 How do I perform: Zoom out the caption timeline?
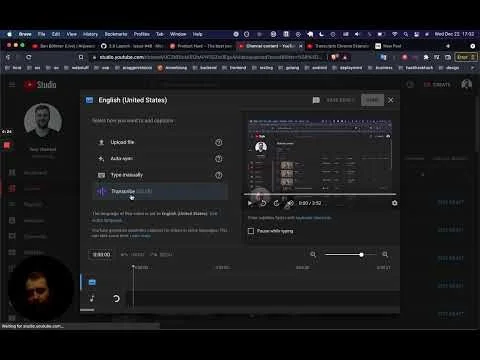point(313,255)
